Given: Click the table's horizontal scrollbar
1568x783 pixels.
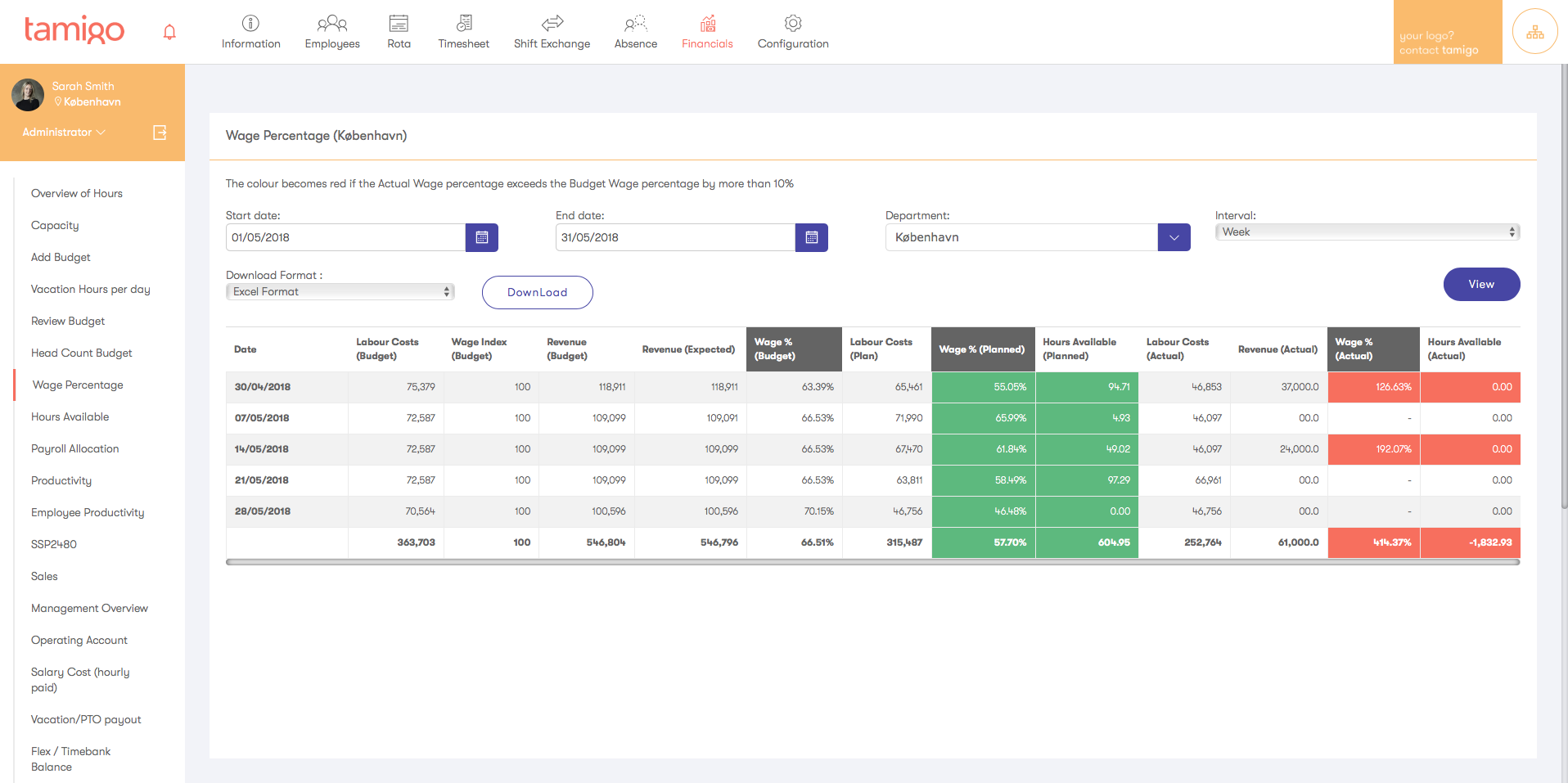Looking at the screenshot, I should point(873,562).
